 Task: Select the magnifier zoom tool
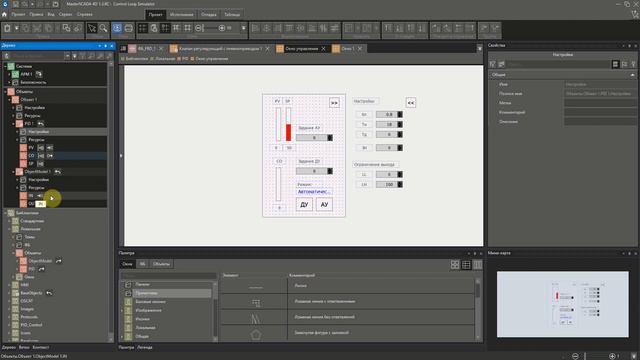tap(103, 28)
